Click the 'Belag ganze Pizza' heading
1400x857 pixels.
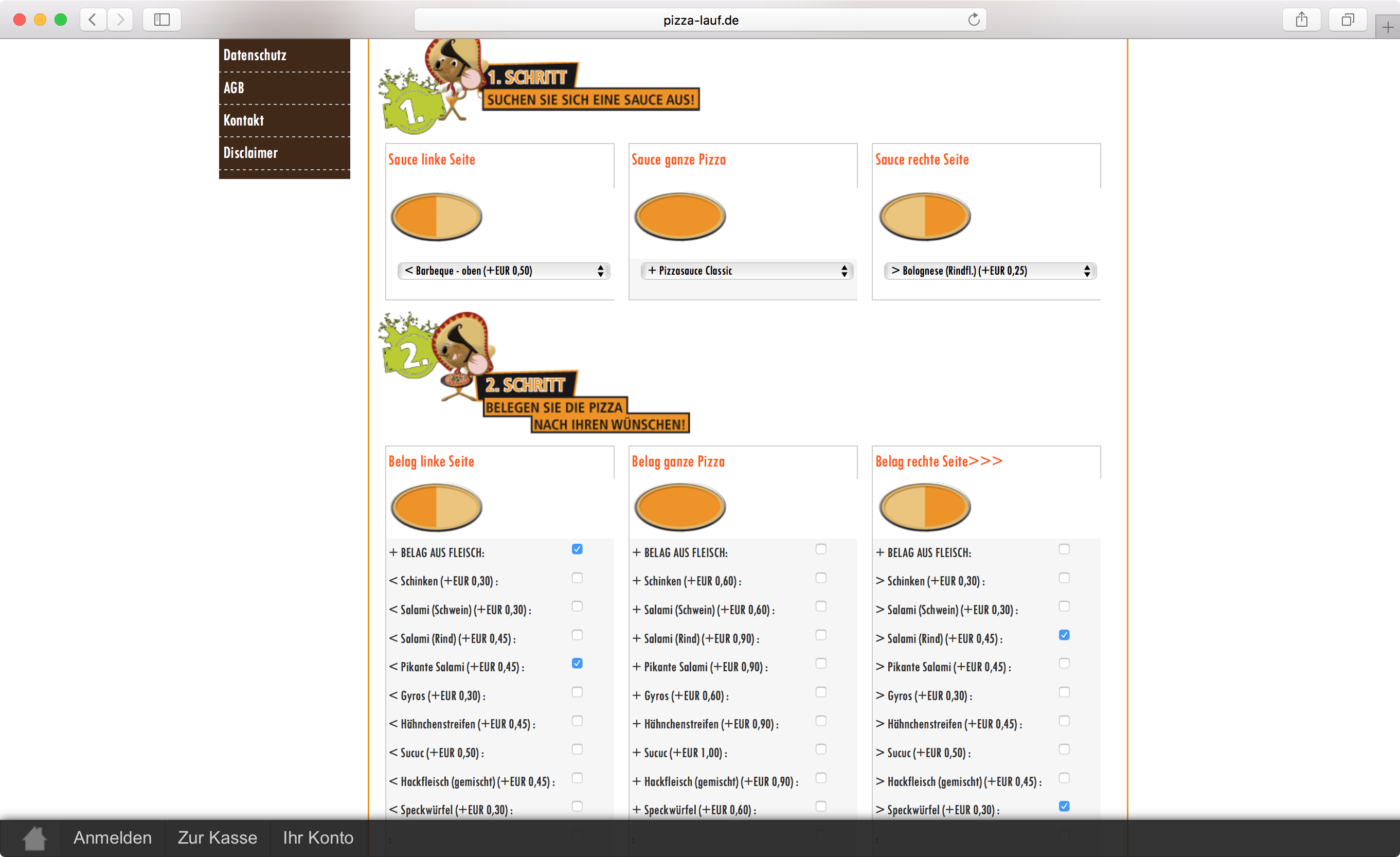678,461
